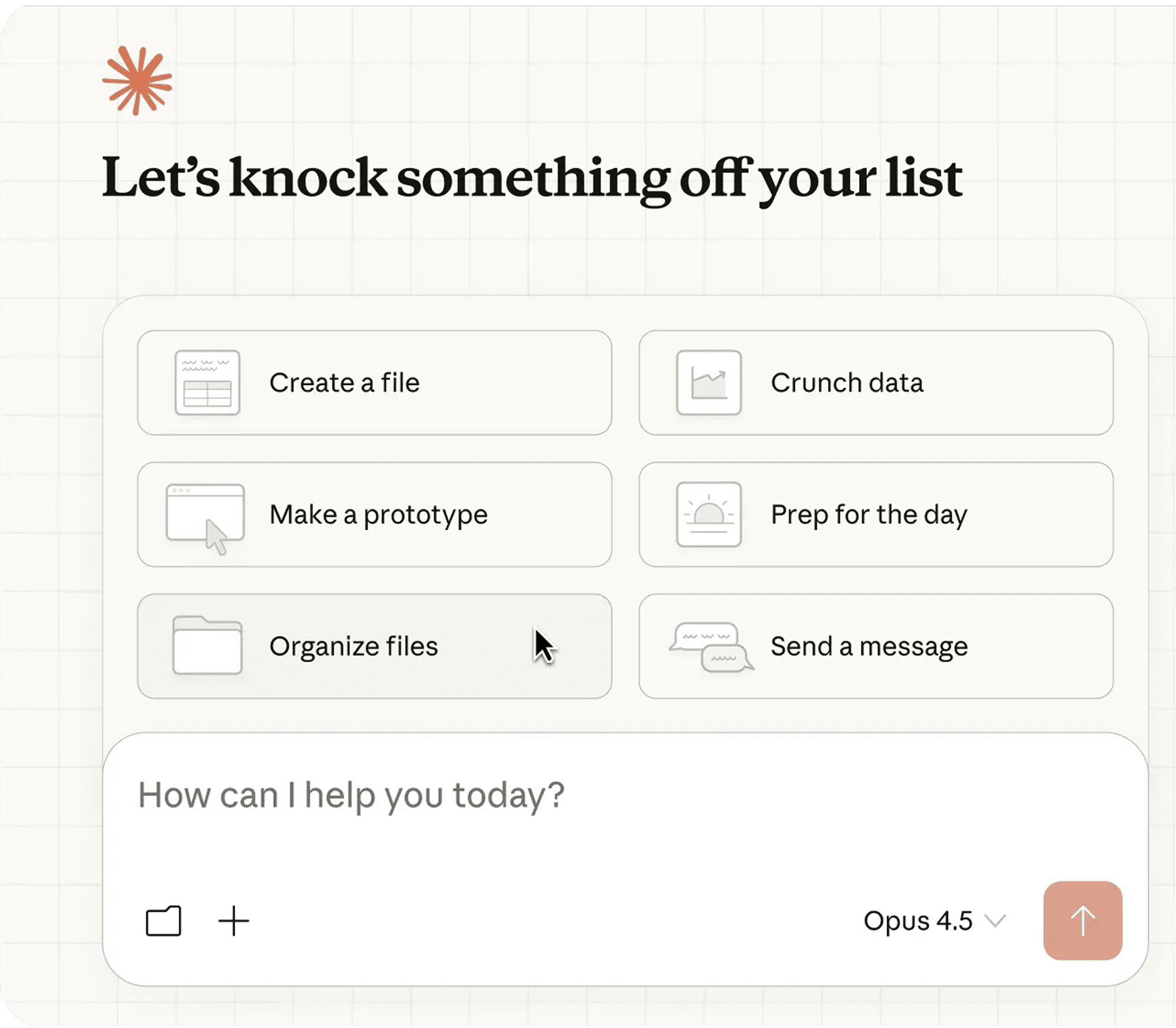The height and width of the screenshot is (1028, 1176).
Task: Click the plus icon to add an attachment
Action: point(233,921)
